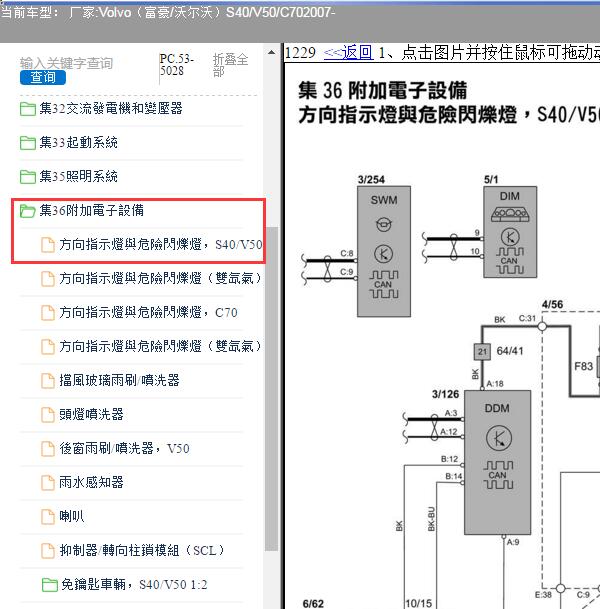Click folder icon beside 集33起動系統
Viewport: 600px width, 609px height.
pos(28,143)
